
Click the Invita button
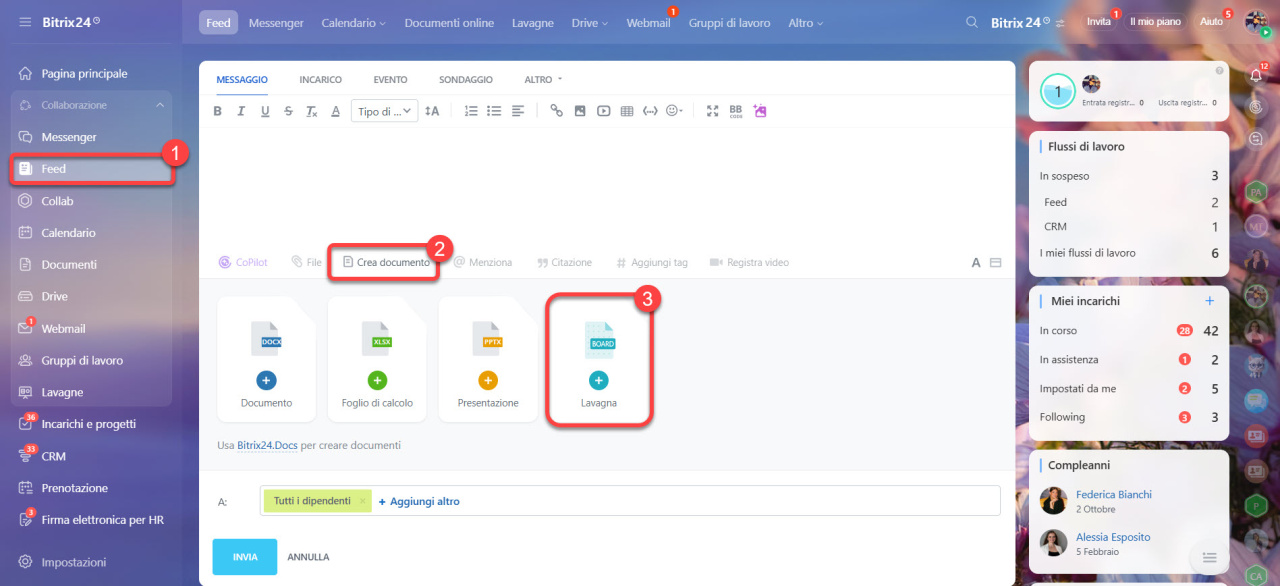coord(1099,22)
